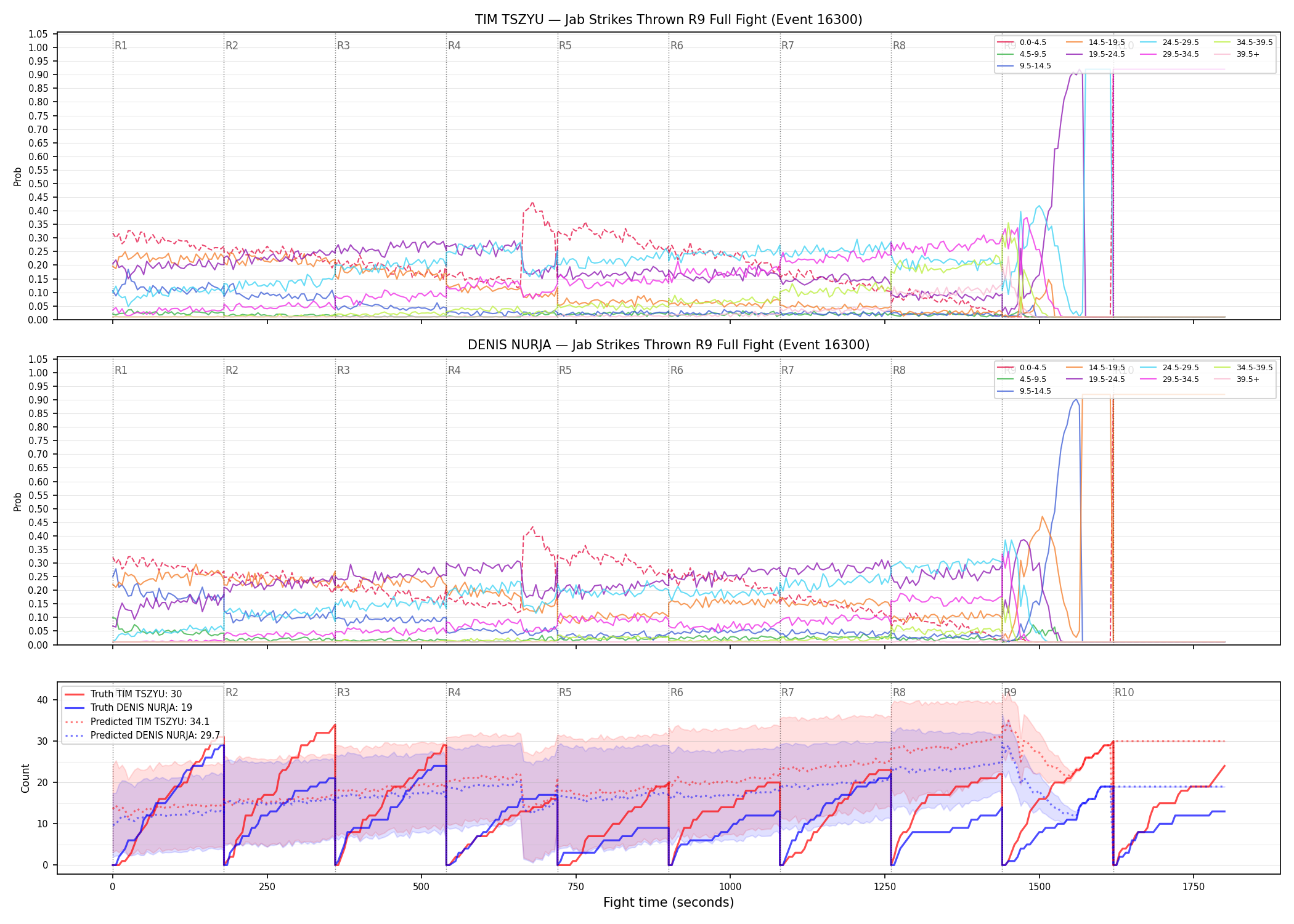
Task: Click round marker R1 in TIM TSZYU chart
Action: [x=121, y=46]
